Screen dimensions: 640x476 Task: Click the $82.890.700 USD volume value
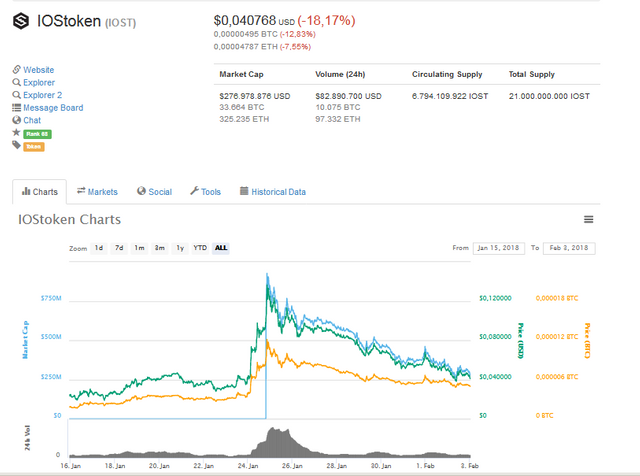click(x=348, y=96)
